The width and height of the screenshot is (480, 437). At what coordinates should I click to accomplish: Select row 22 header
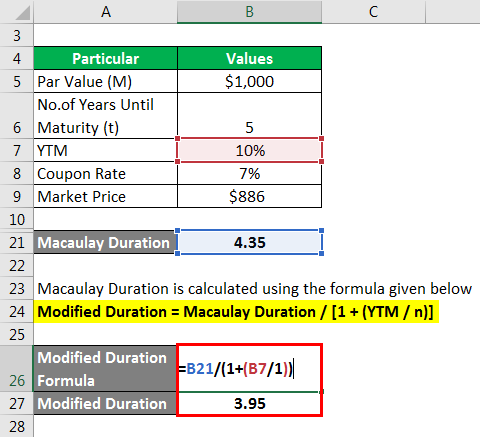pyautogui.click(x=17, y=265)
